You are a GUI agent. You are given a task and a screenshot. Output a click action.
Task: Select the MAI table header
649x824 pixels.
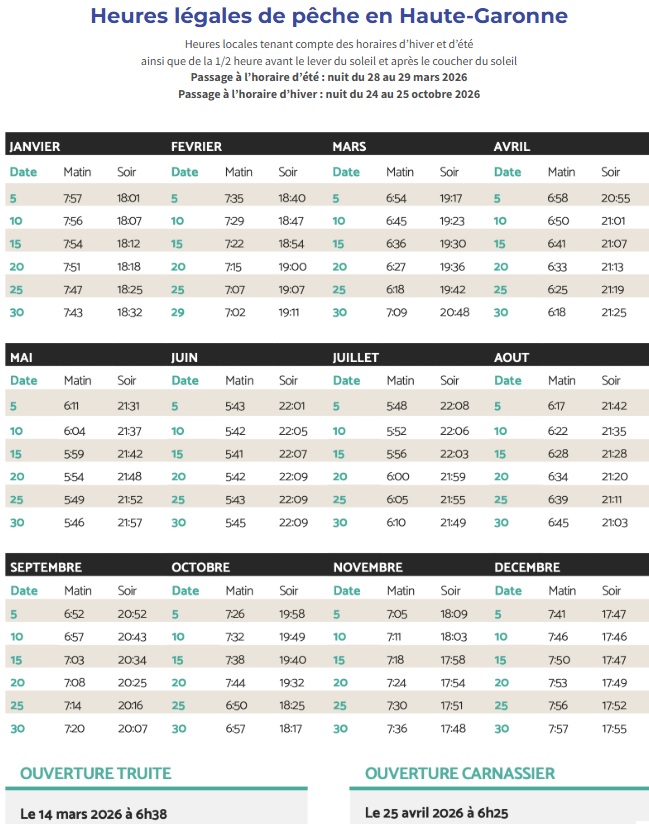[x=23, y=357]
